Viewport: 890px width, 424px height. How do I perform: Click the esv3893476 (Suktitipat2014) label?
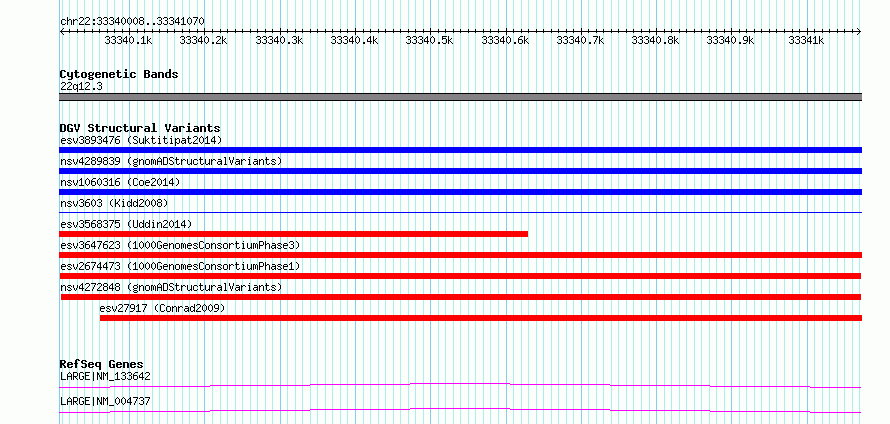(141, 140)
